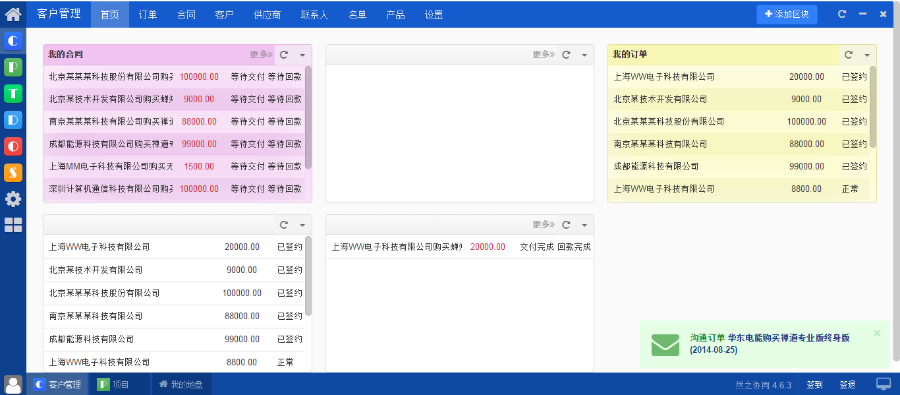Expand the 我的订单 block dropdown arrow

click(867, 55)
